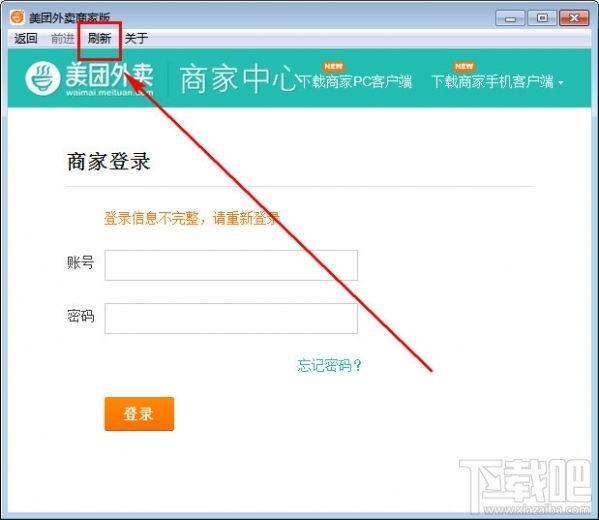Viewport: 599px width, 520px height.
Task: Focus the 账号 input field
Action: (x=231, y=265)
